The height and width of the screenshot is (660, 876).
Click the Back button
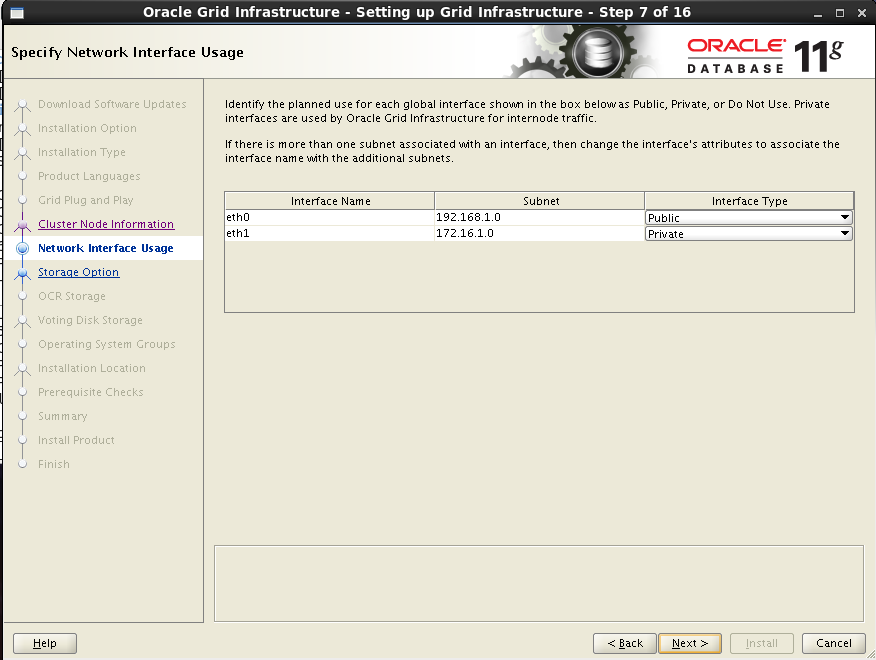625,643
